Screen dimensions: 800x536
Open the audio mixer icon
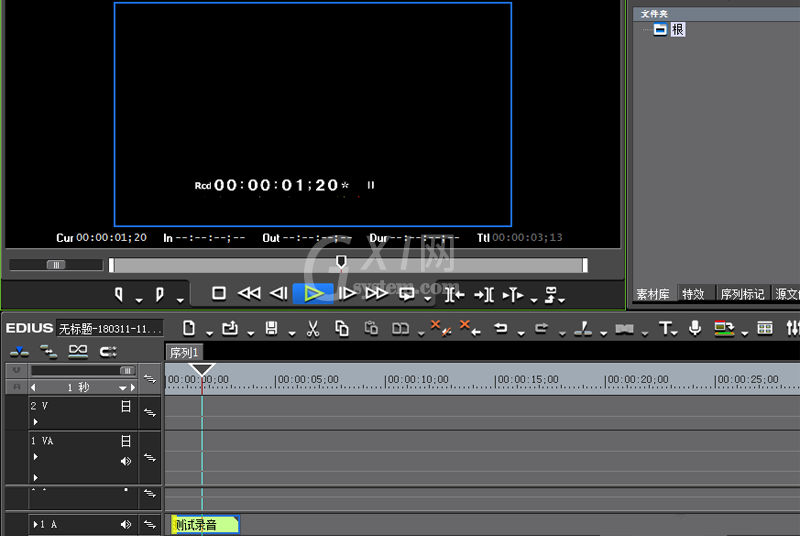pos(793,328)
